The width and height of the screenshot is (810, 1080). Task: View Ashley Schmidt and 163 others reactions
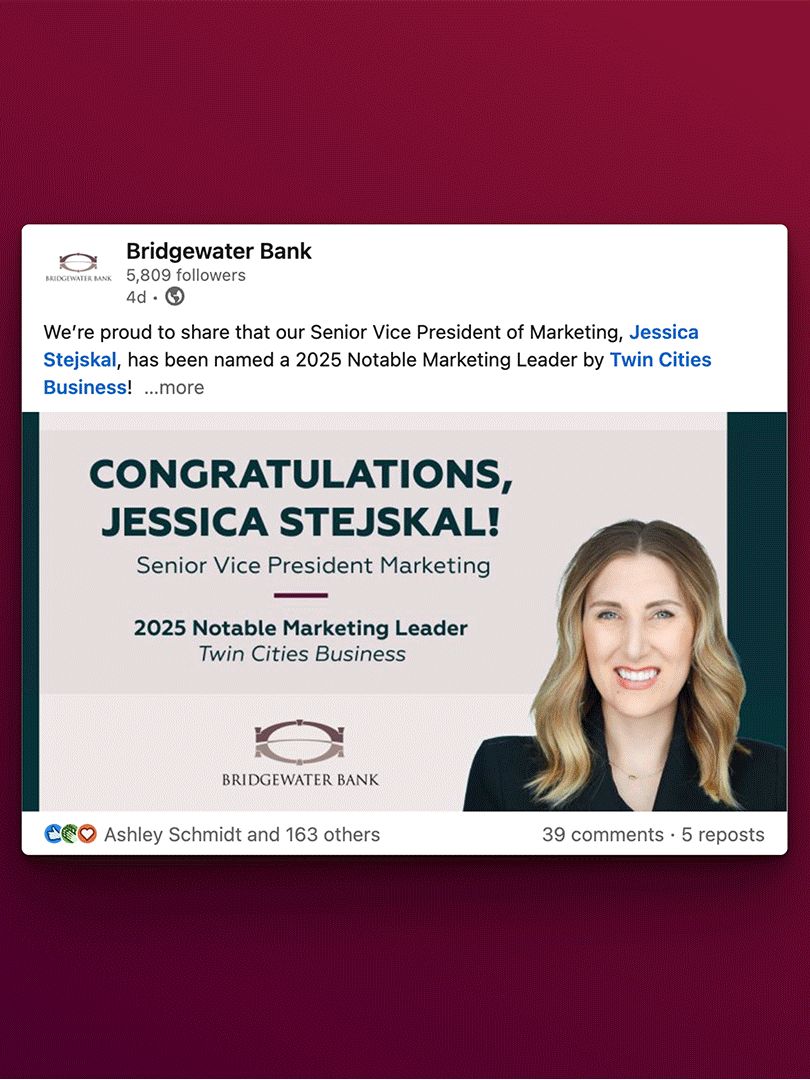pyautogui.click(x=242, y=835)
